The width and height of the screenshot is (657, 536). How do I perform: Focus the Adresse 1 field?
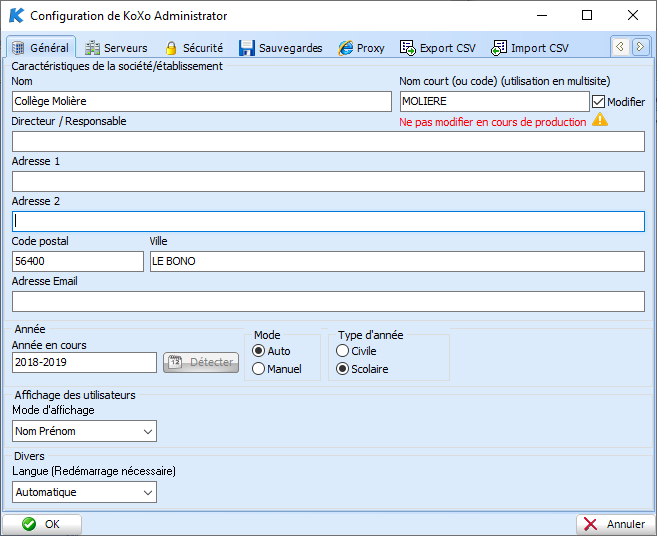tap(328, 181)
